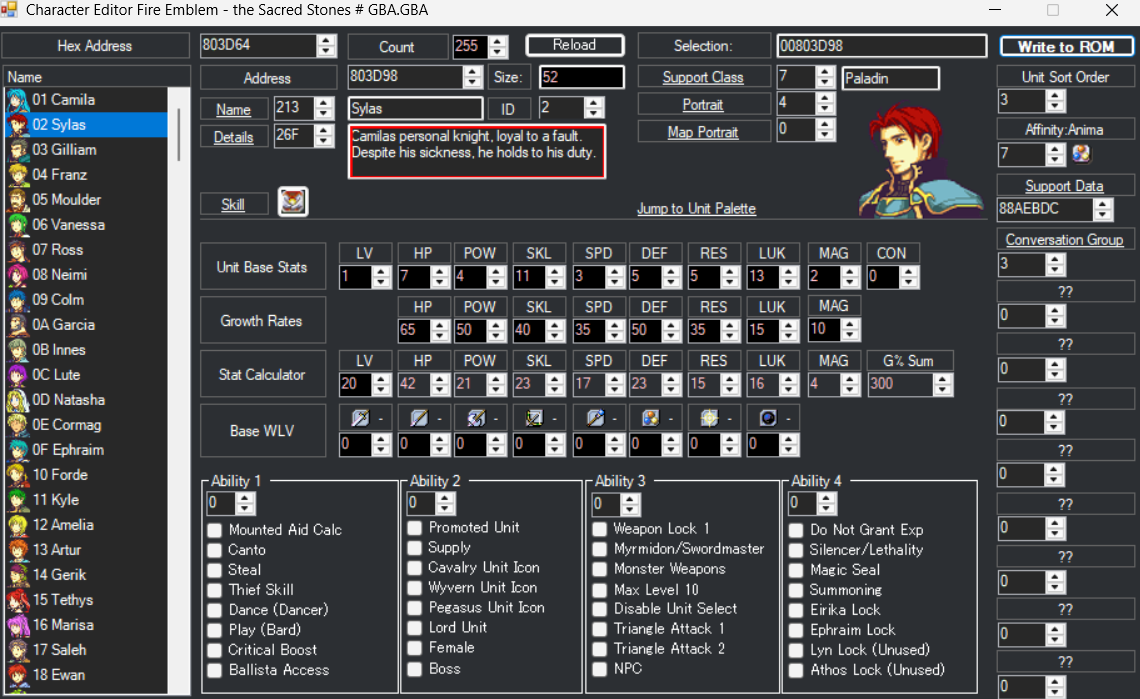Image resolution: width=1140 pixels, height=699 pixels.
Task: Select 05 Moulder in the character list
Action: 66,200
